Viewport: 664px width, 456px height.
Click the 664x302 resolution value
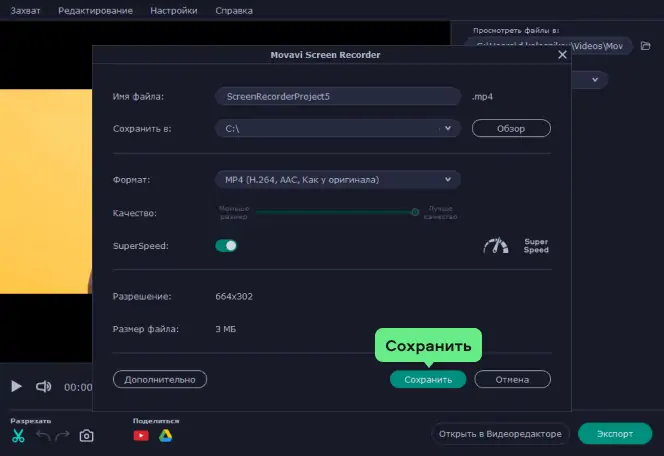234,296
